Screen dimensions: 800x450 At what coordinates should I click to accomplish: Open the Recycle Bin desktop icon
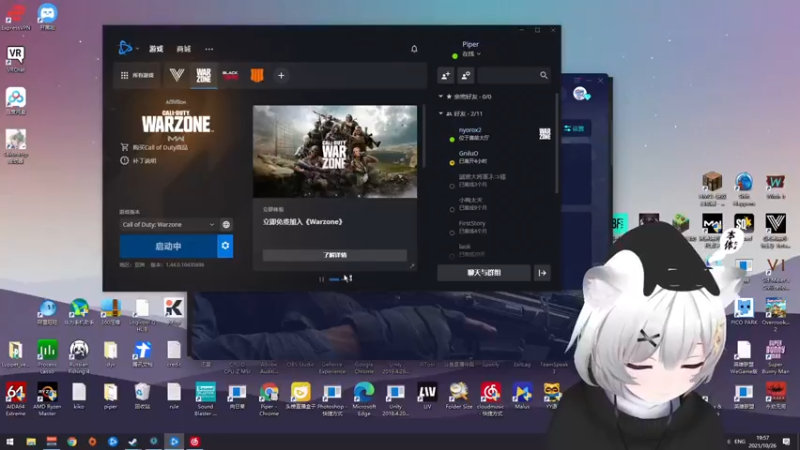[x=142, y=396]
